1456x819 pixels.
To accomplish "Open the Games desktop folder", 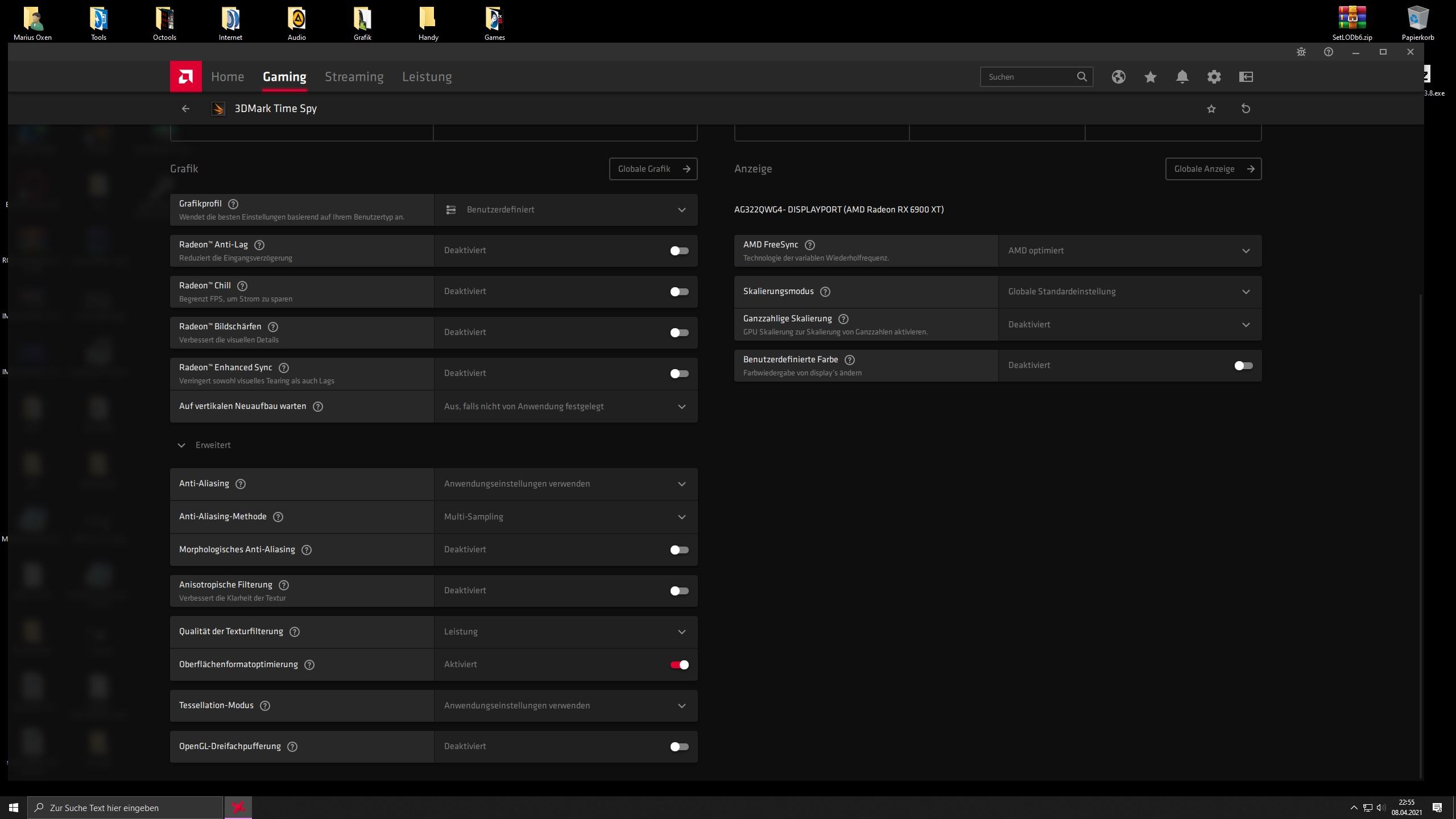I will click(x=494, y=24).
